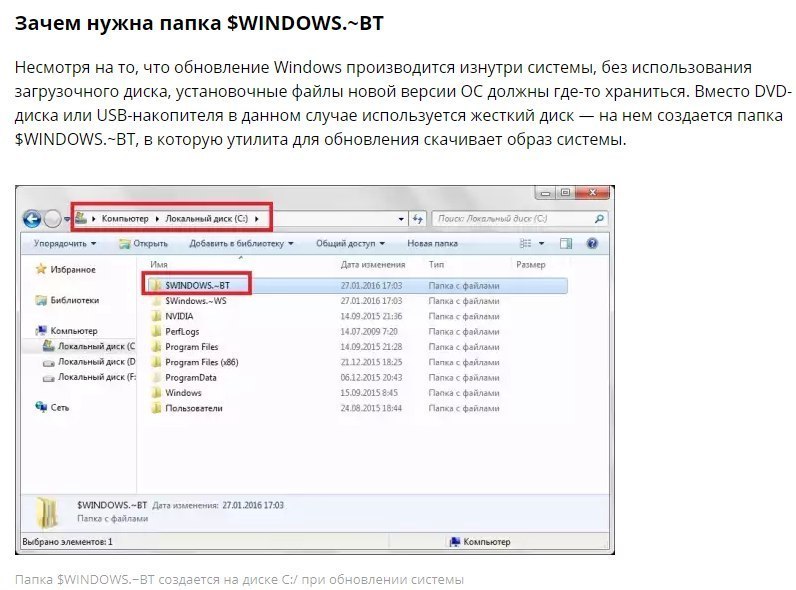This screenshot has height=590, width=796.
Task: Click the Forward navigation arrow in Explorer
Action: pyautogui.click(x=53, y=219)
